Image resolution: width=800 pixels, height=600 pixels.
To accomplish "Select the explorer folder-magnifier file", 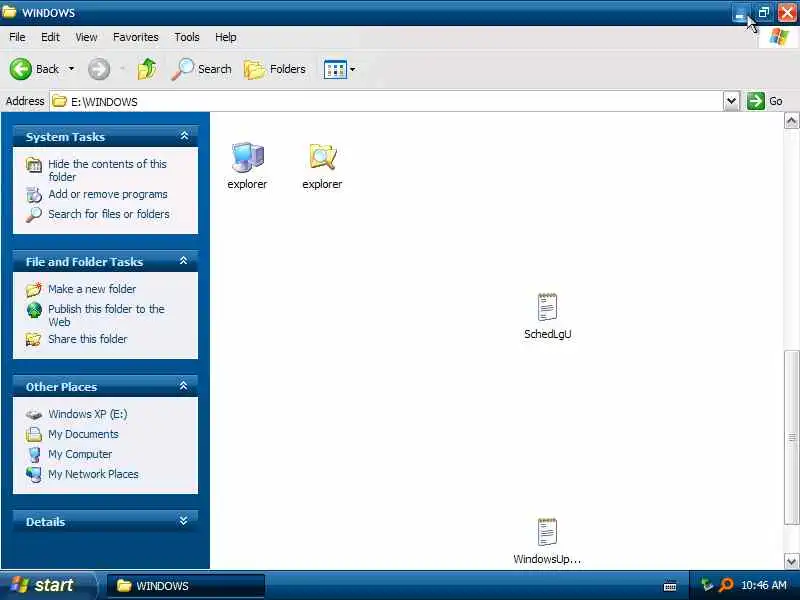I will tap(322, 166).
